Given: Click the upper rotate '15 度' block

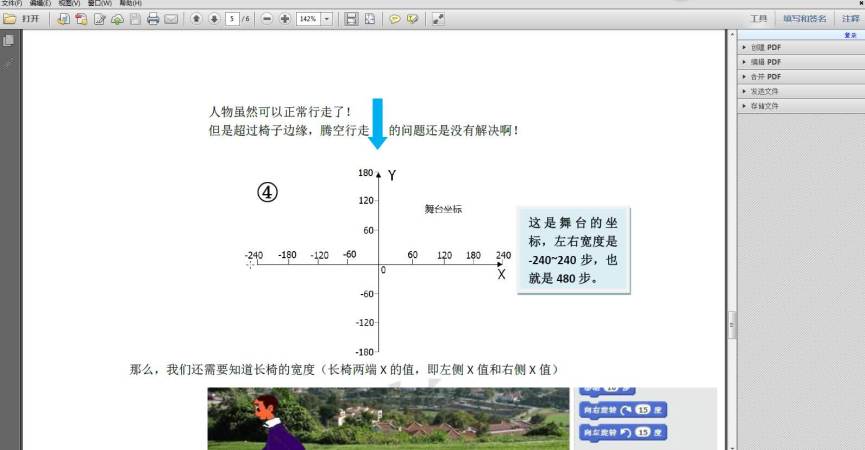Looking at the screenshot, I should click(623, 410).
